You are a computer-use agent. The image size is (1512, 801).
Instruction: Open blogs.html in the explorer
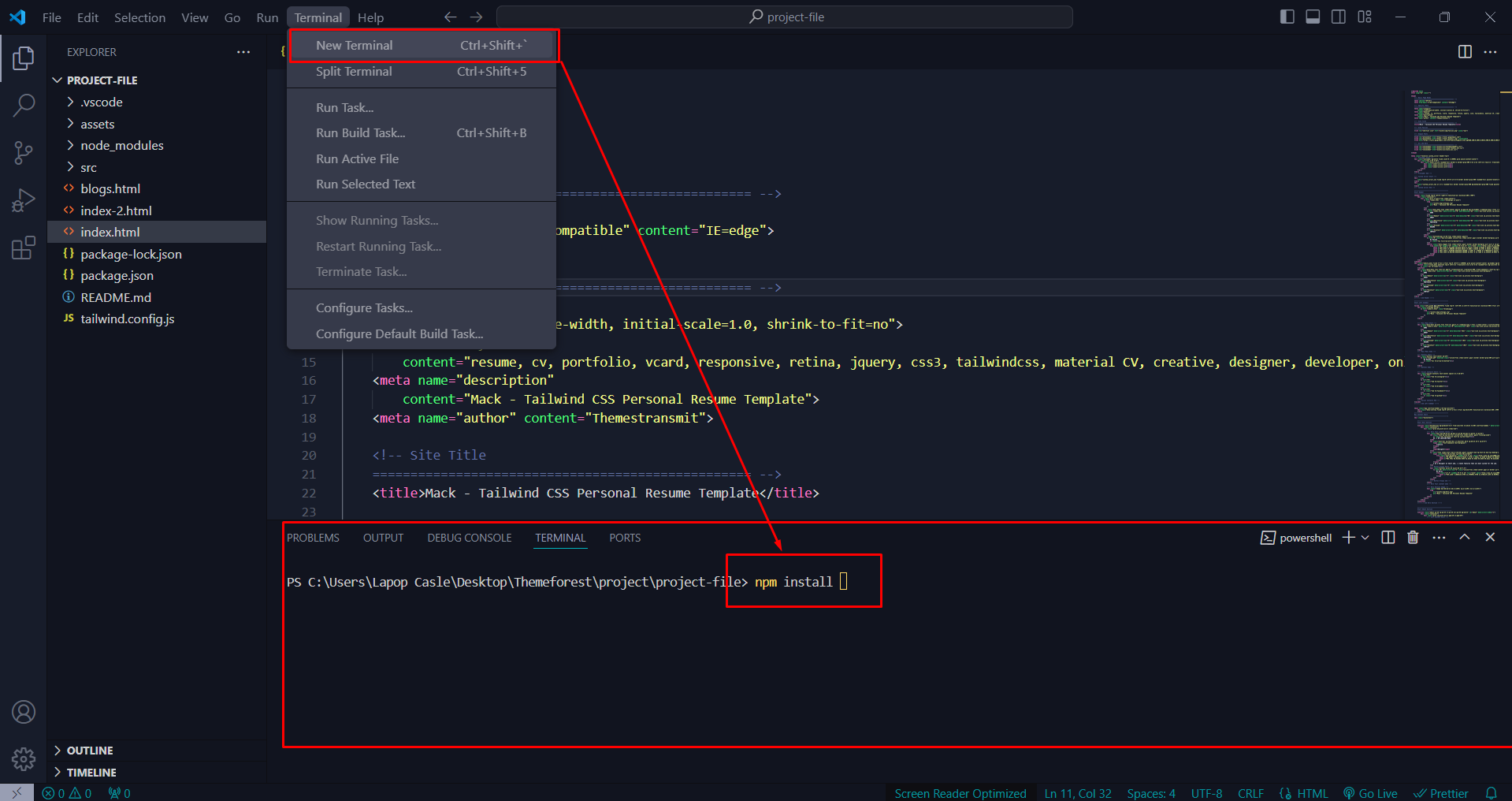(x=158, y=188)
